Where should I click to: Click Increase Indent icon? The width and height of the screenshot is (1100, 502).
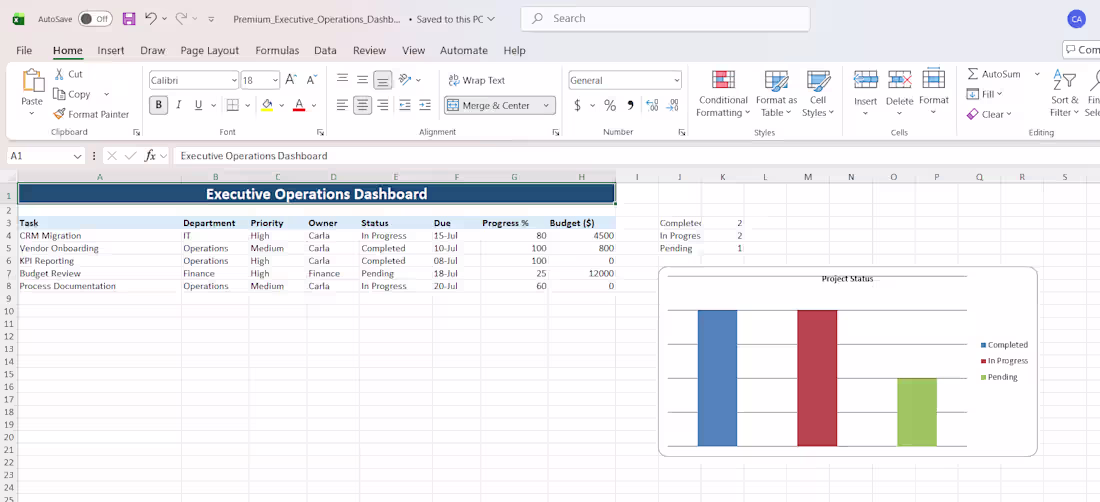coord(424,105)
